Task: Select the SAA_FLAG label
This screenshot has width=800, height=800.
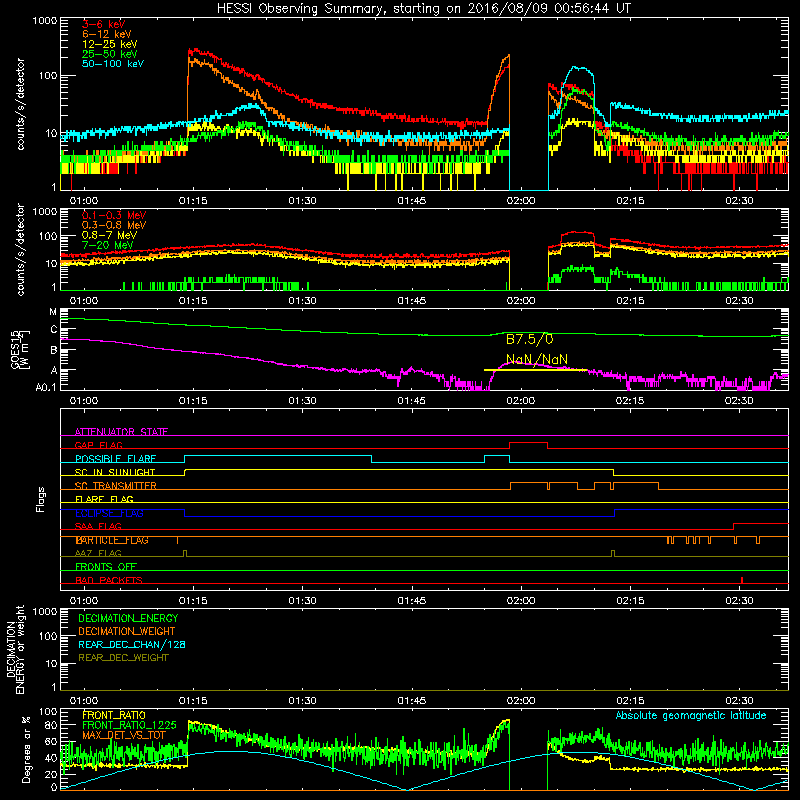Action: tap(98, 526)
